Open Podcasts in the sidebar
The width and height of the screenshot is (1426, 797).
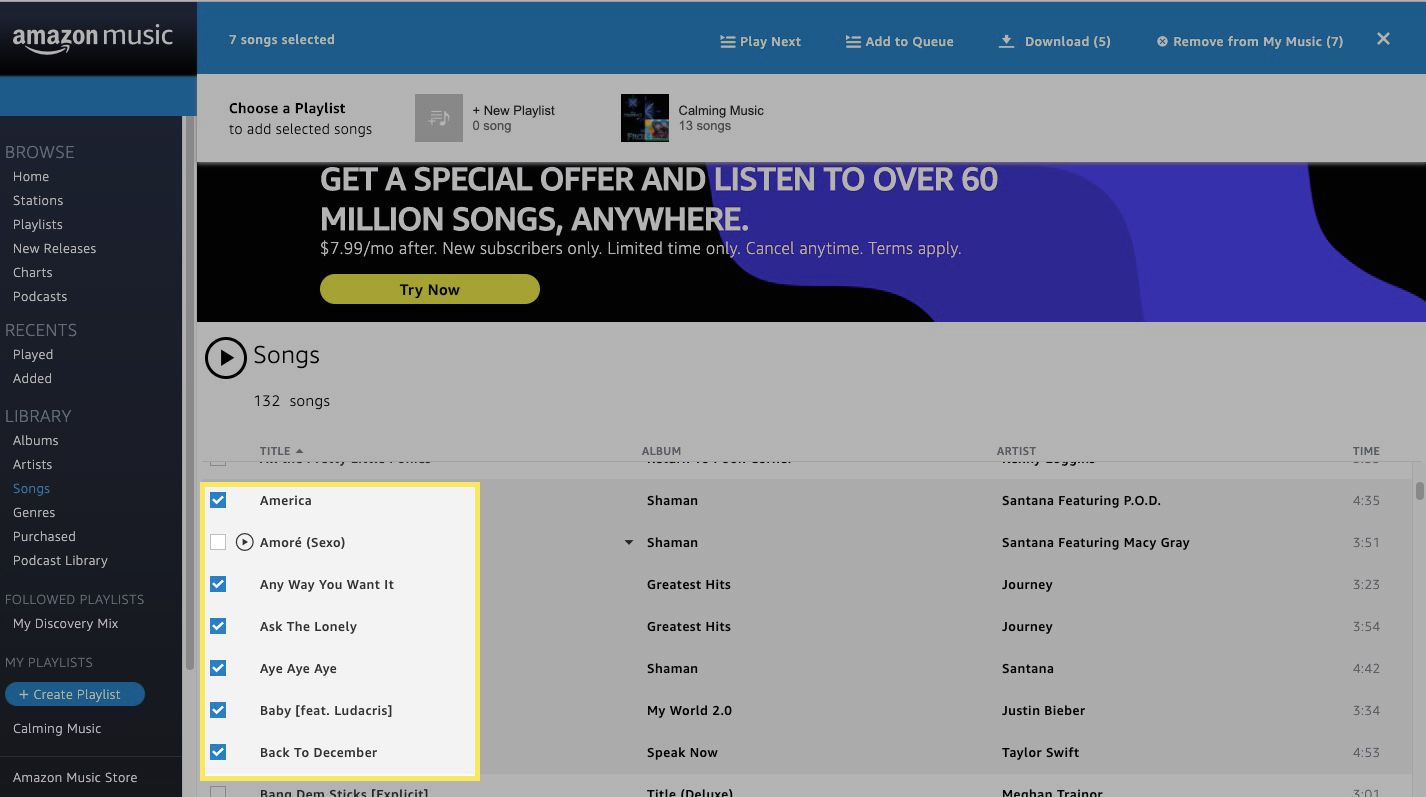[x=40, y=296]
